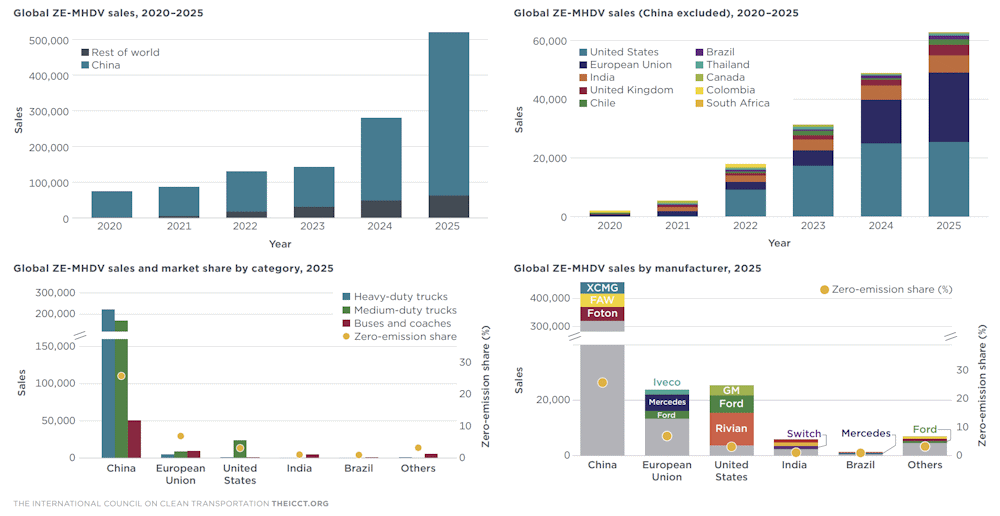Click the 'Year' axis label under global sales chart
The image size is (1000, 516).
(280, 244)
